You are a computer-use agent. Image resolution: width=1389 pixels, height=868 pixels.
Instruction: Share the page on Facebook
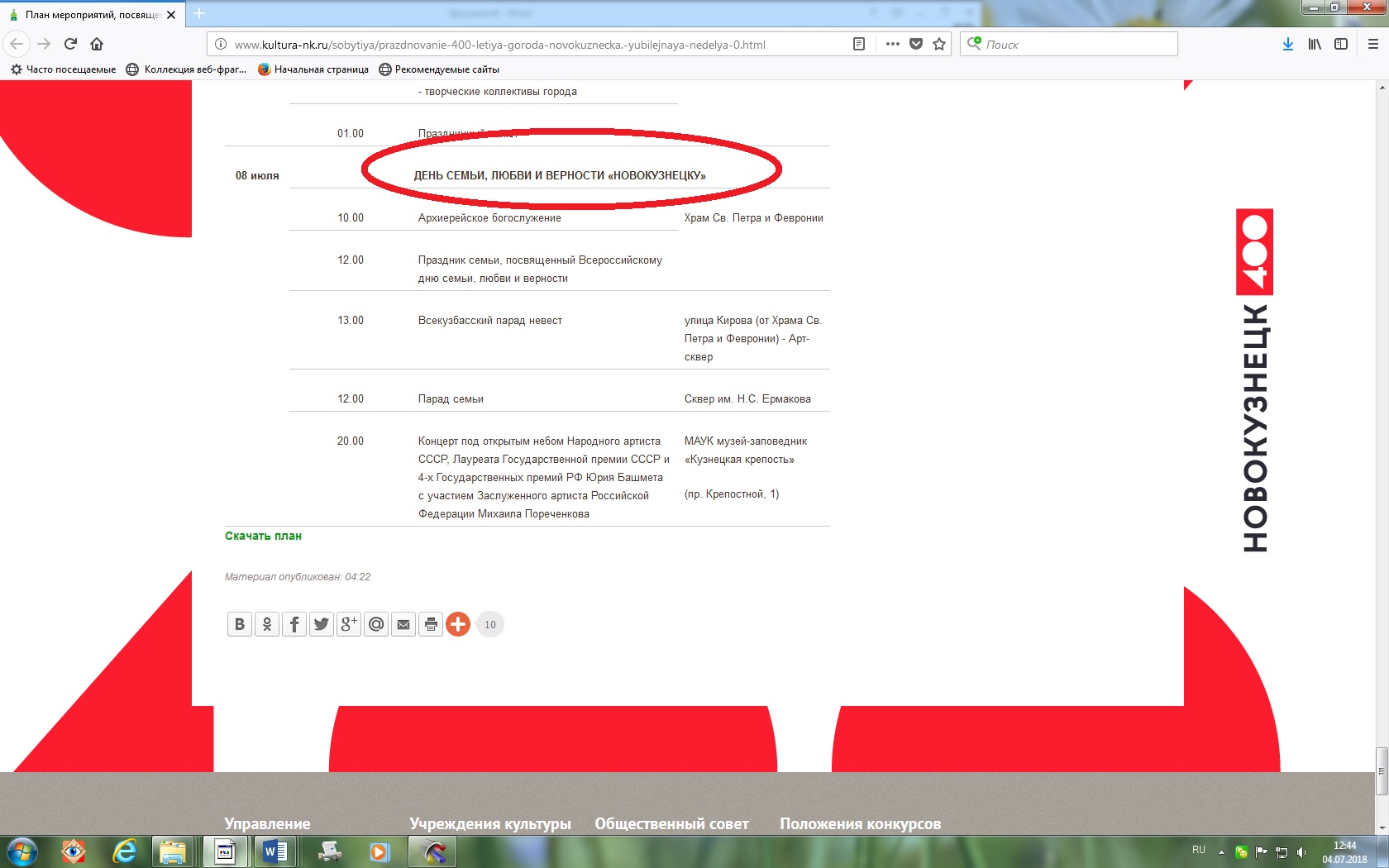coord(294,624)
